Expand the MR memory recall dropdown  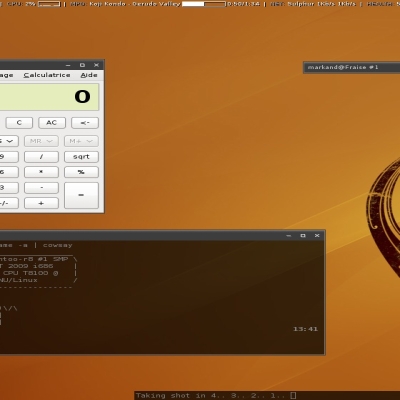click(41, 141)
